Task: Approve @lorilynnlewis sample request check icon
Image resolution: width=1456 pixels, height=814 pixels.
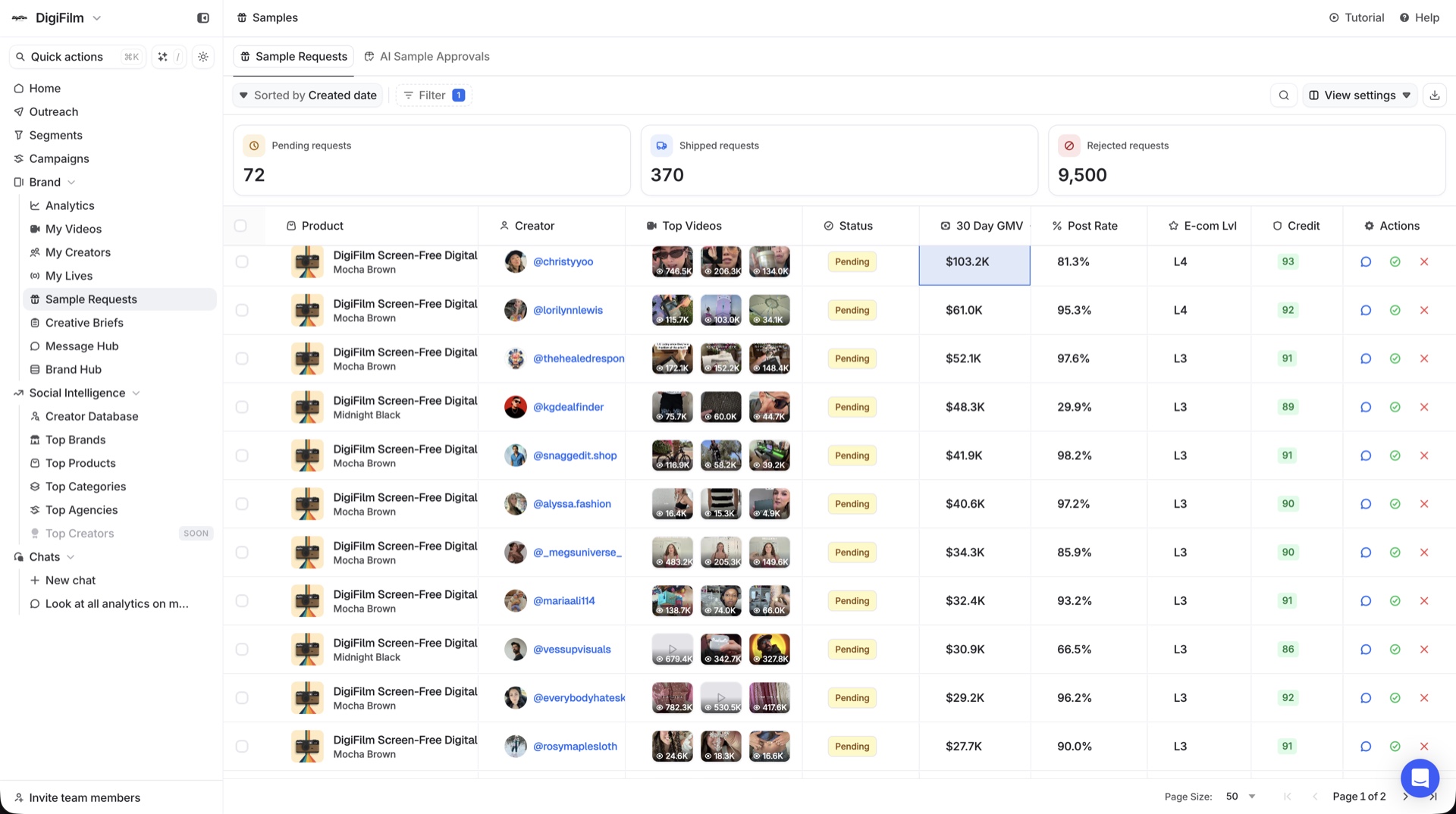Action: point(1395,310)
